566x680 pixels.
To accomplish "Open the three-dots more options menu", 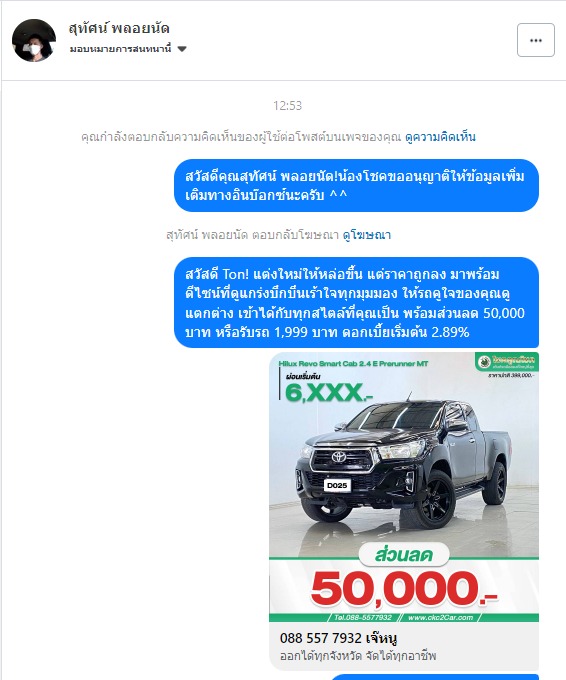I will (536, 40).
